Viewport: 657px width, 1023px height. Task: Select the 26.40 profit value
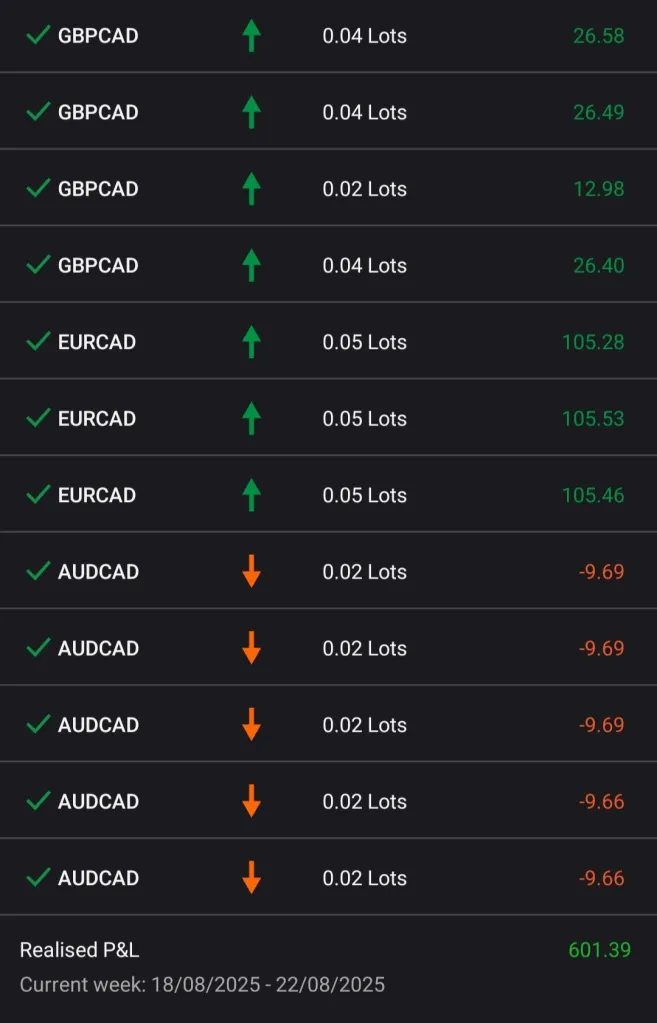tap(598, 265)
